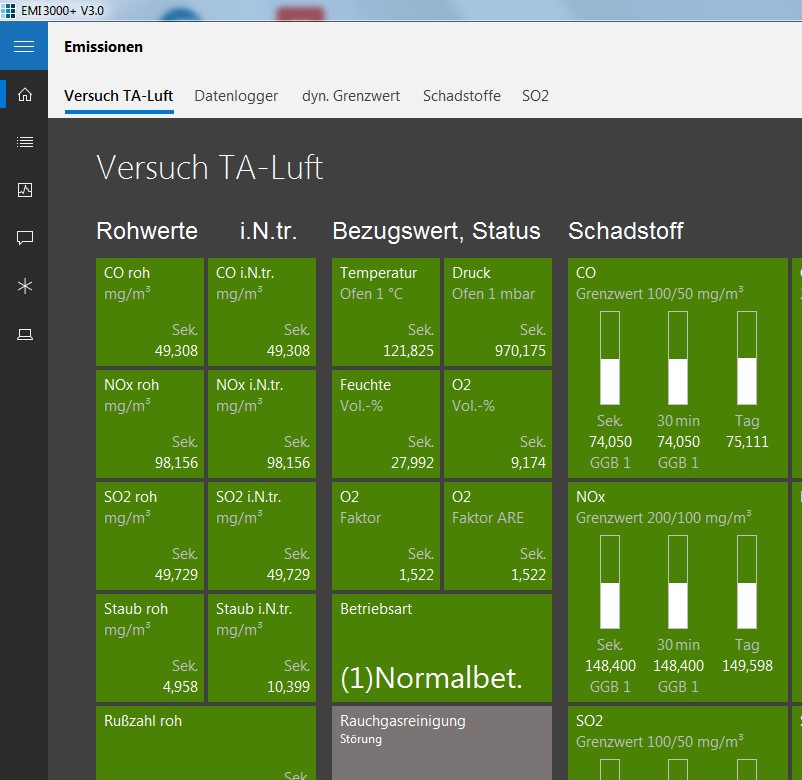Viewport: 802px width, 780px height.
Task: Click the i.N.tr. column heading
Action: coord(269,231)
